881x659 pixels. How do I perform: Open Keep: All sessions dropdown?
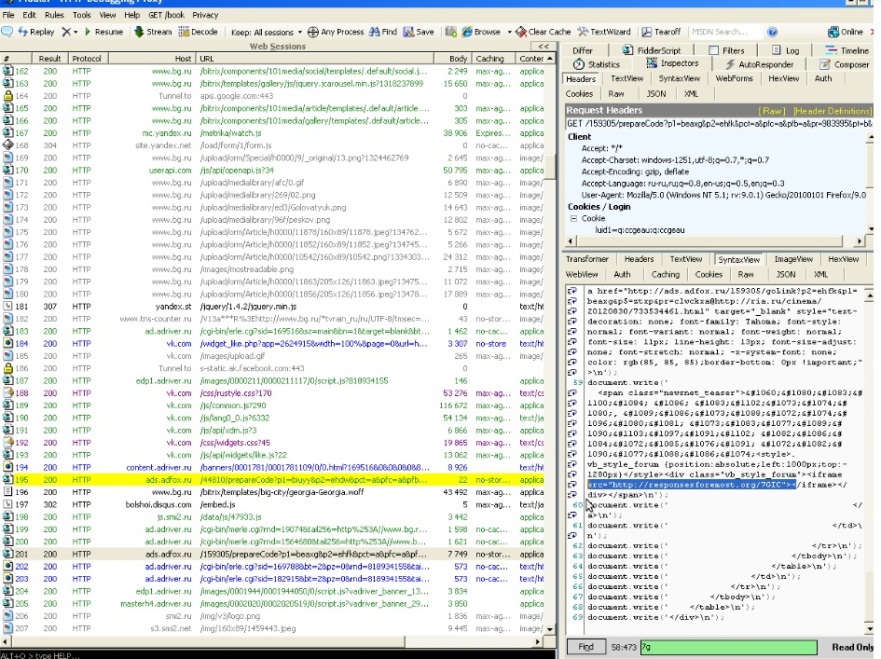tap(264, 32)
